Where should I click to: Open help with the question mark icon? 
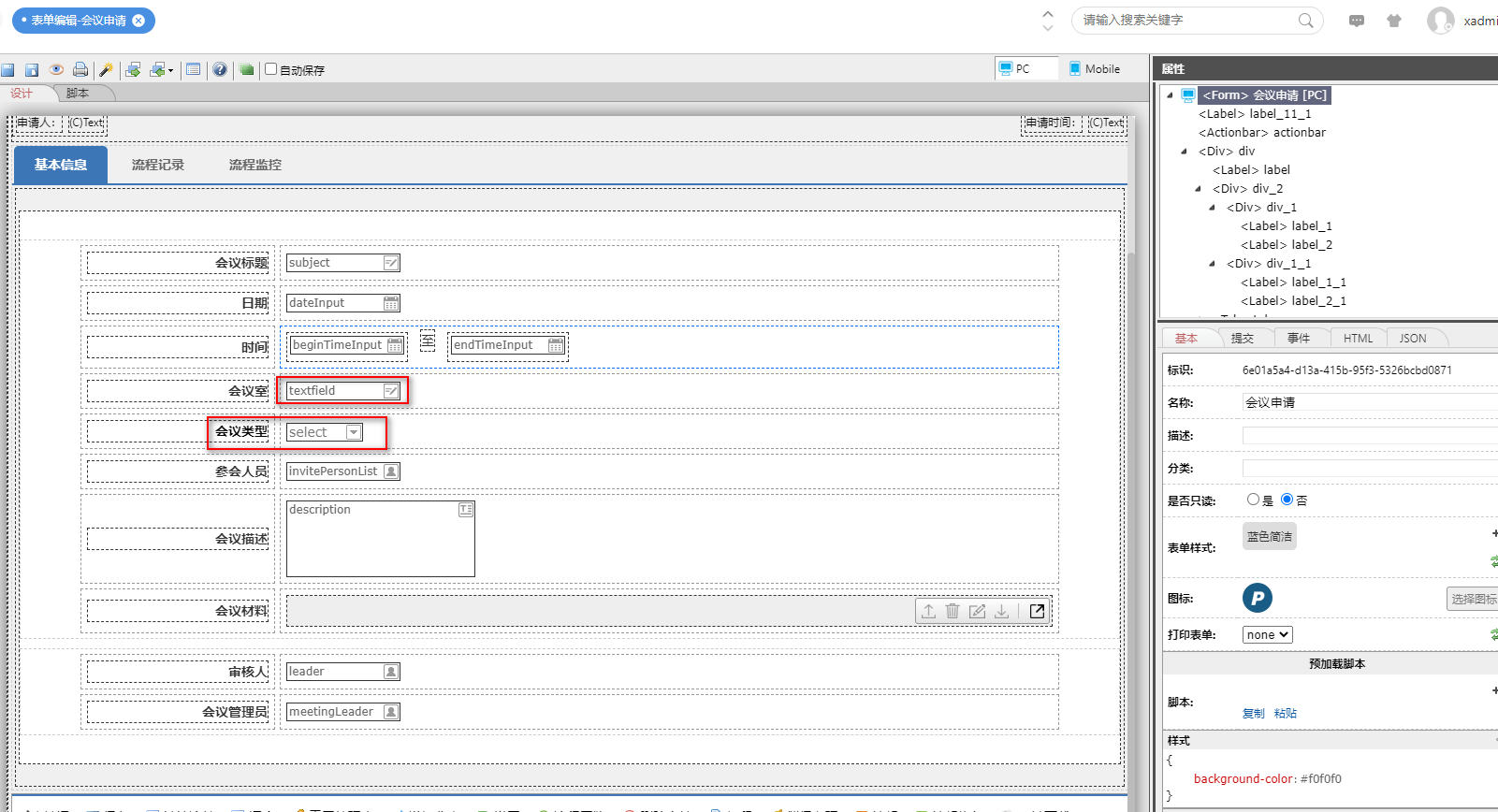point(220,69)
